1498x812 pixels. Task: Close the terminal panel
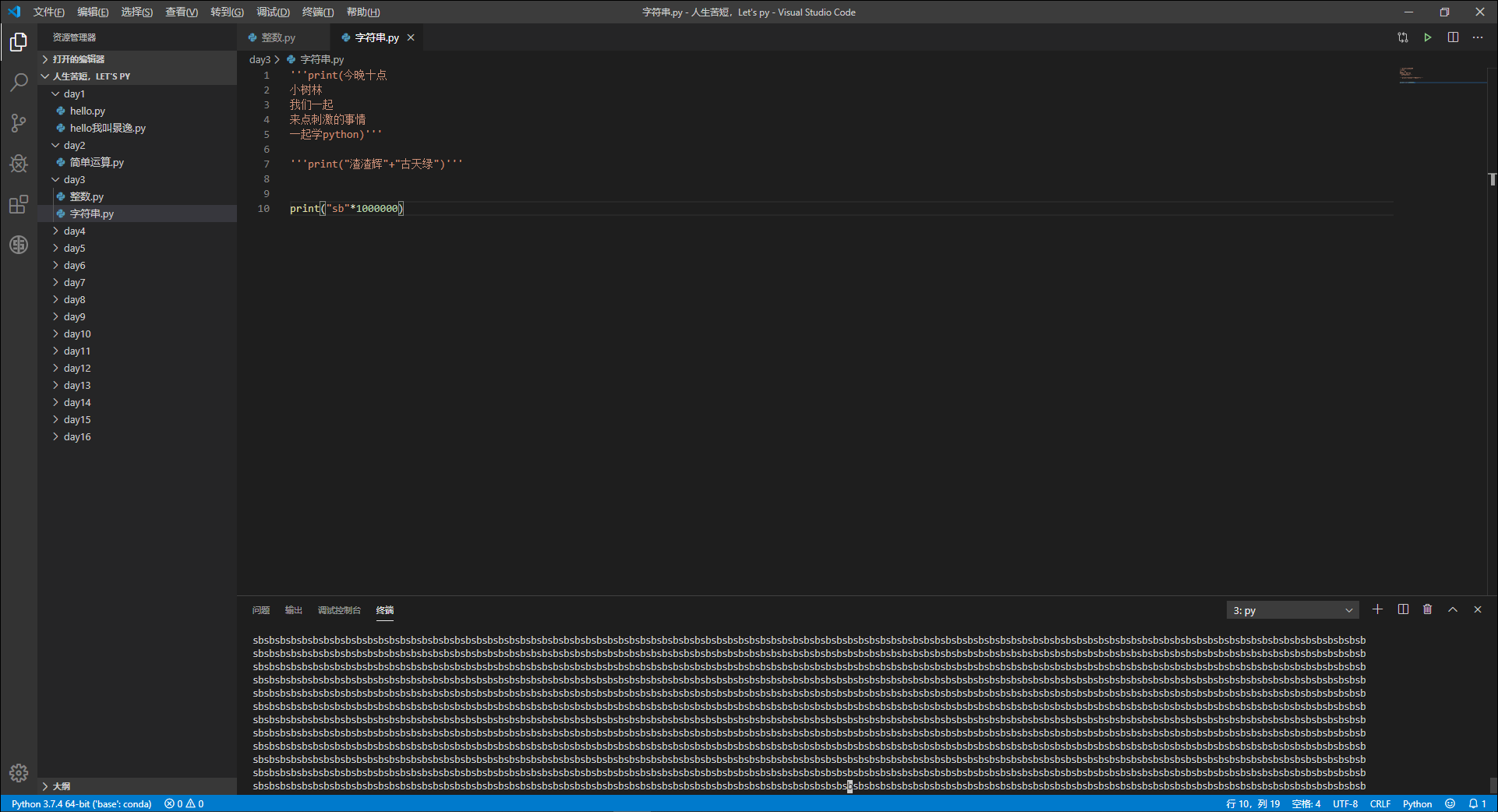(x=1478, y=609)
